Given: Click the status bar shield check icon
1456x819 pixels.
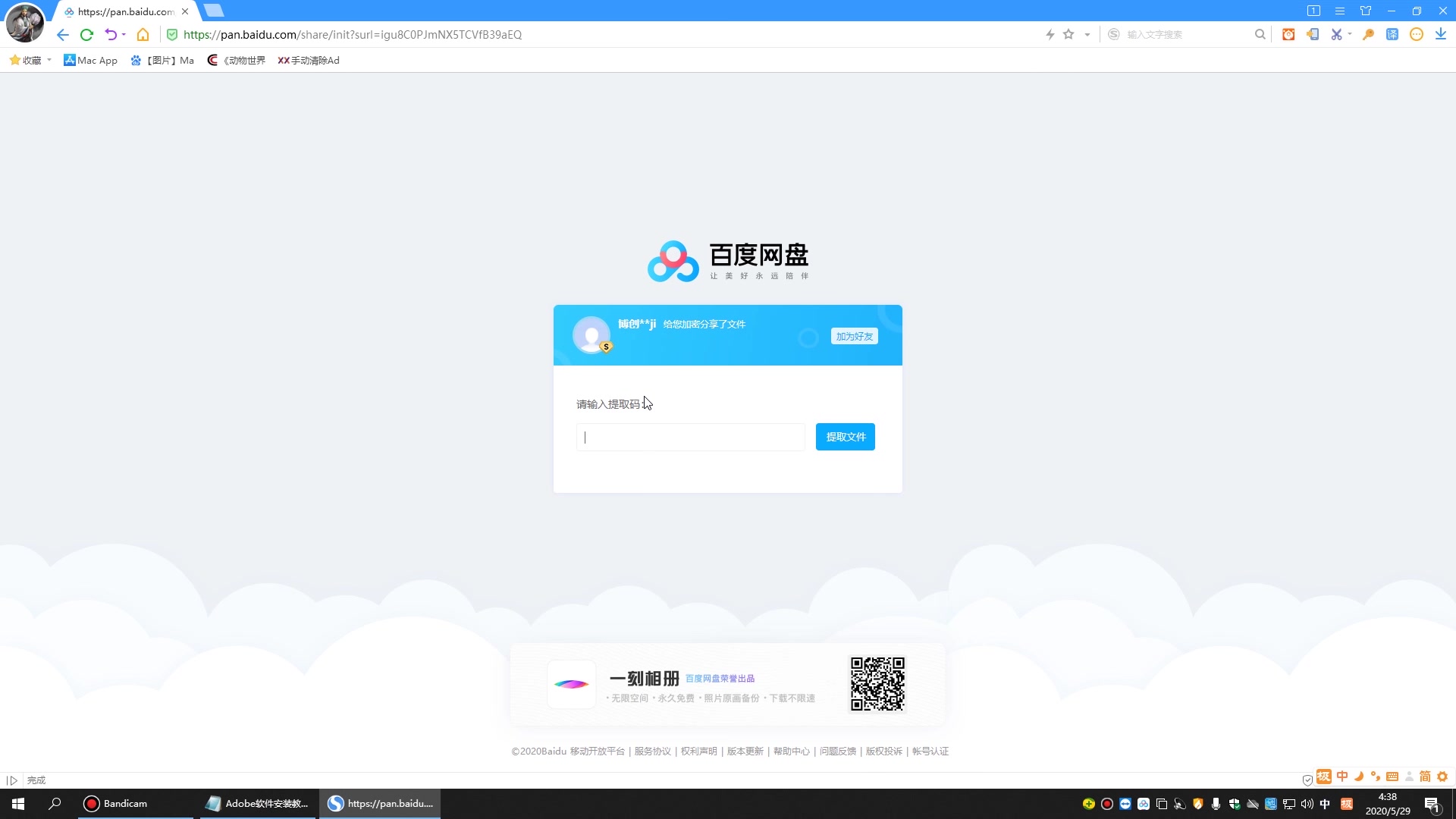Looking at the screenshot, I should click(x=1307, y=780).
